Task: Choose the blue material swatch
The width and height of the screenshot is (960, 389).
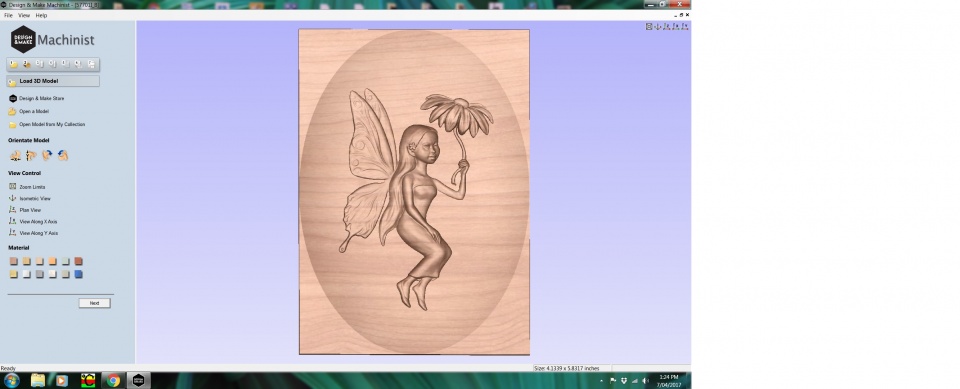Action: point(78,274)
